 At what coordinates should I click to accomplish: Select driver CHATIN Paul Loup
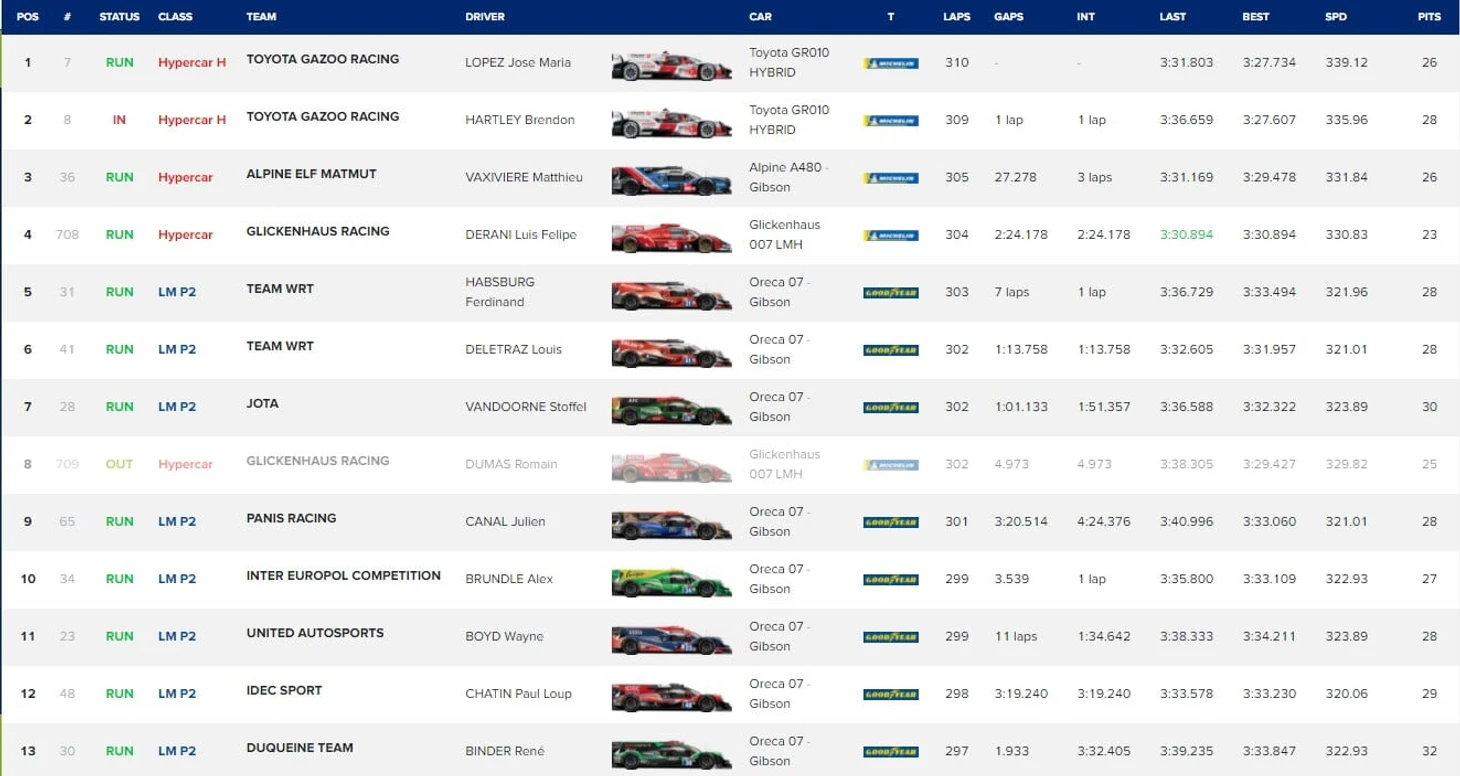pyautogui.click(x=518, y=694)
